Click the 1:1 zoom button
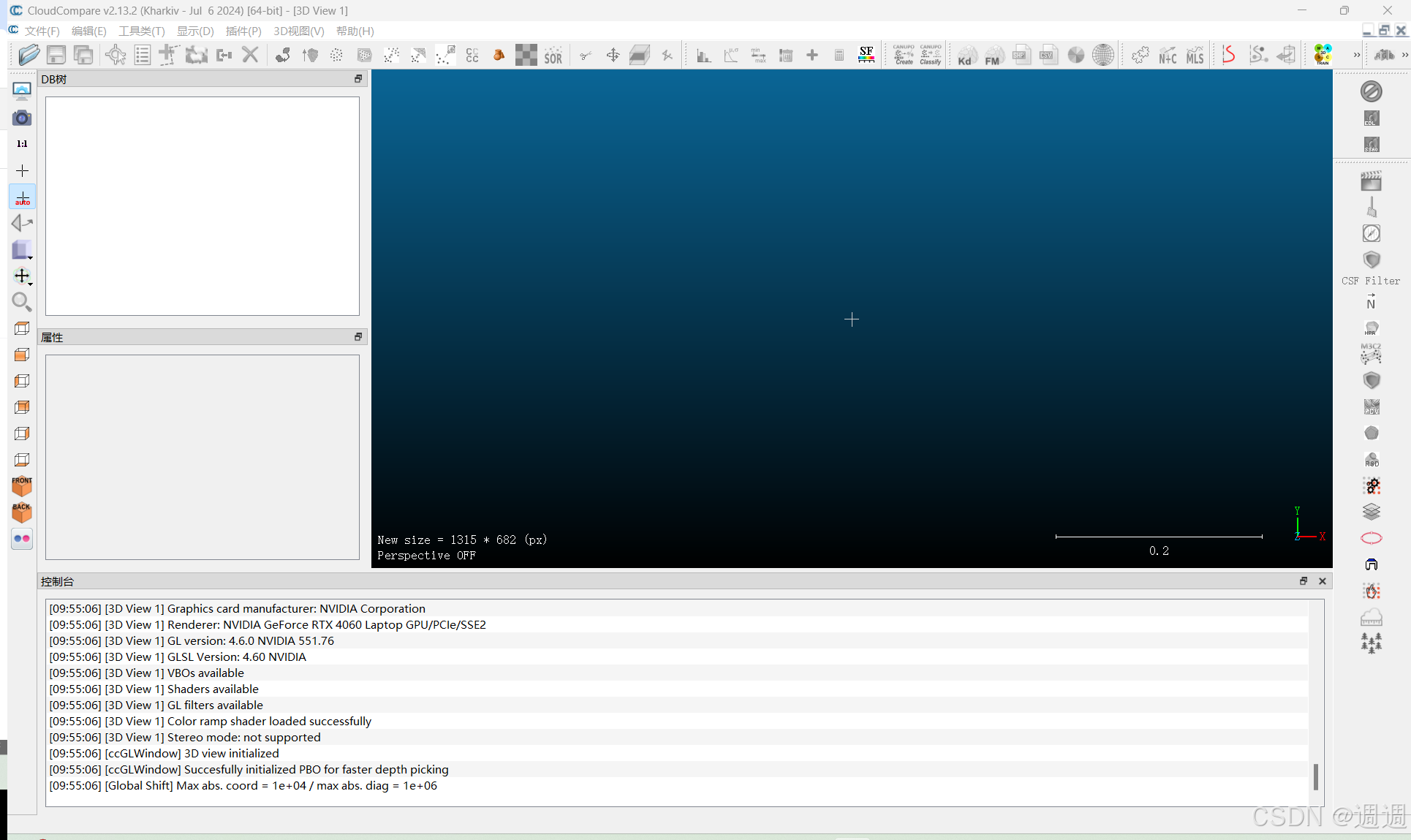This screenshot has height=840, width=1411. [22, 144]
